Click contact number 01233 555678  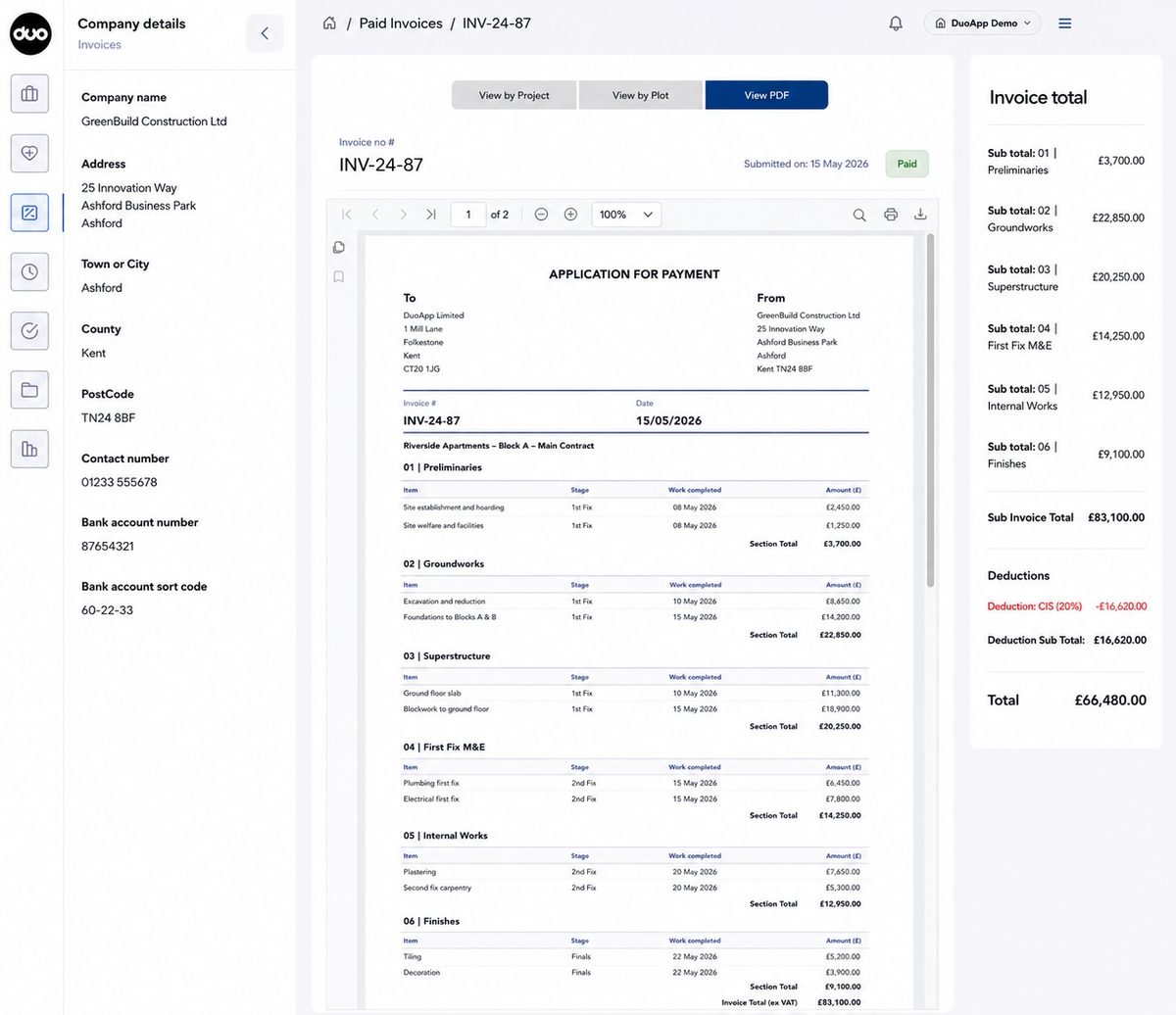[120, 482]
